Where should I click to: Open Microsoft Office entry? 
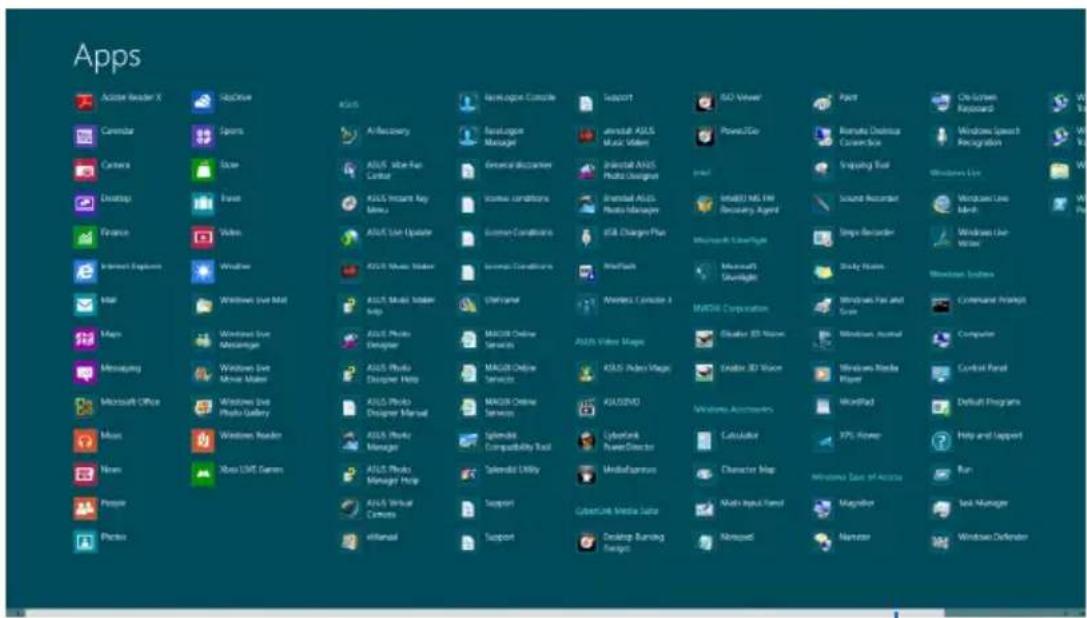(117, 406)
